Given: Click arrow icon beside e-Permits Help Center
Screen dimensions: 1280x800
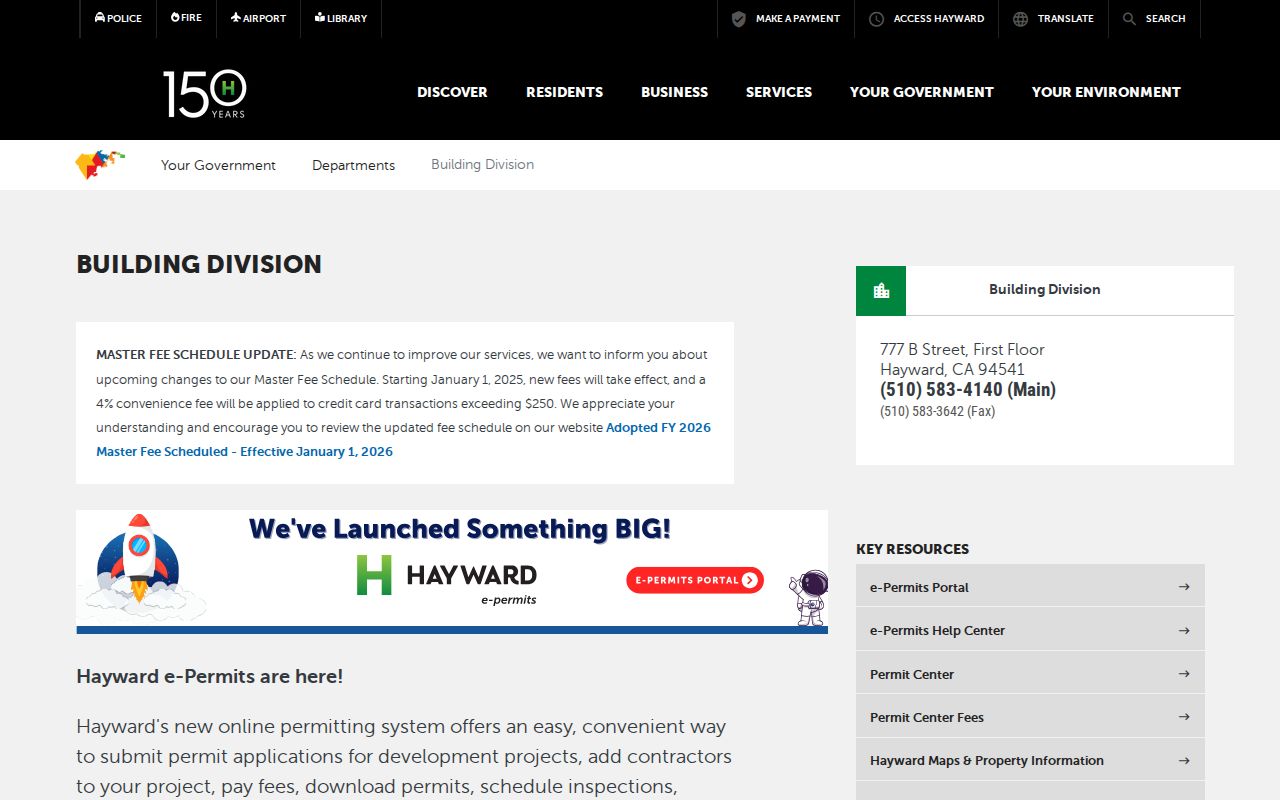Looking at the screenshot, I should (x=1184, y=630).
